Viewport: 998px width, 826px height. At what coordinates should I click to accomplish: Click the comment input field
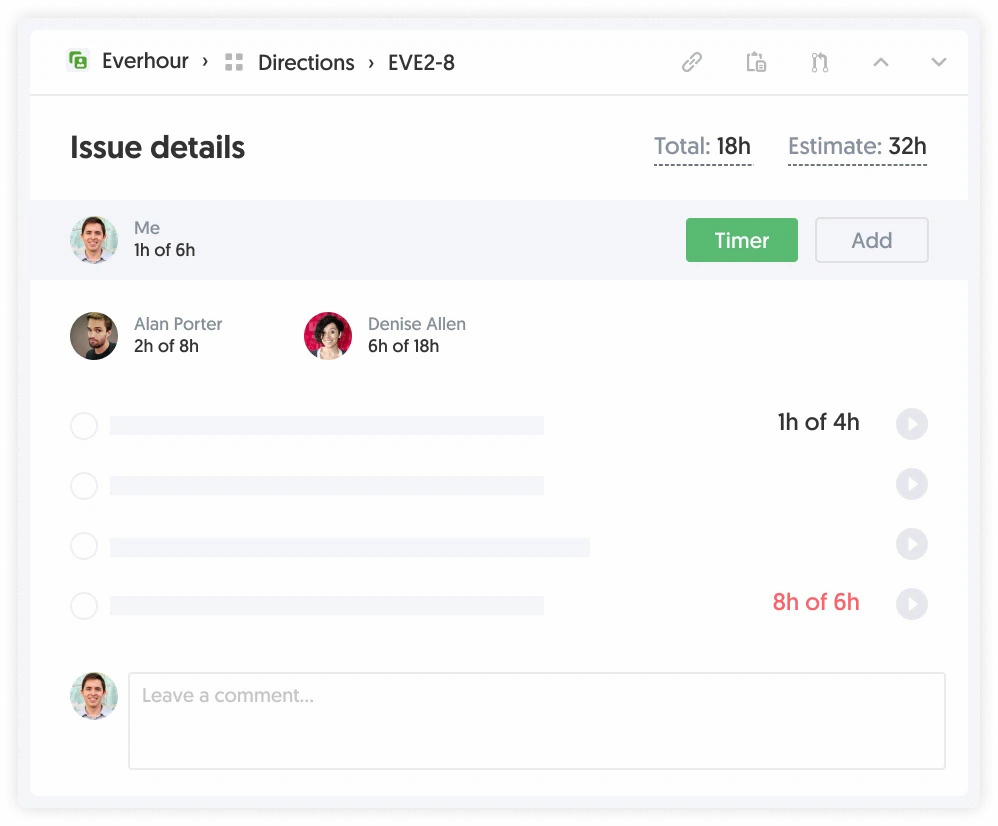537,720
